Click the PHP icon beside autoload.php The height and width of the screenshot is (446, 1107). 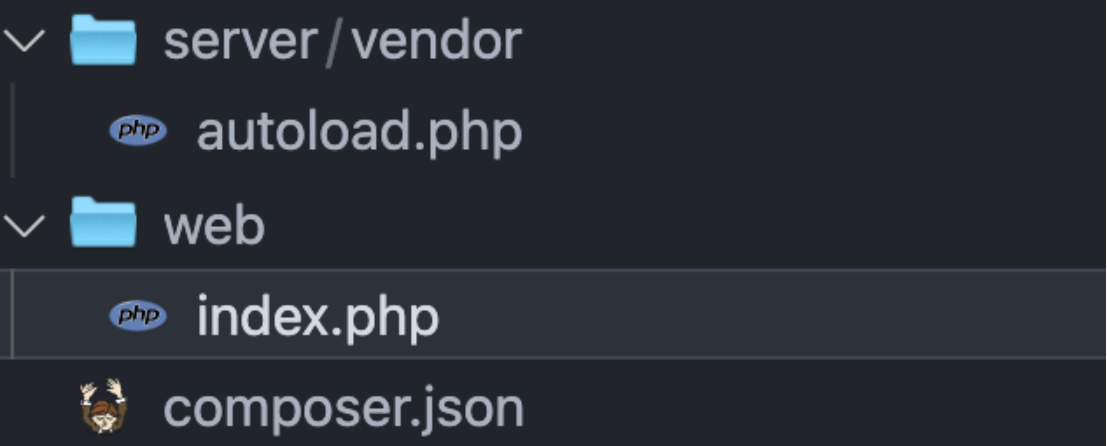coord(138,131)
